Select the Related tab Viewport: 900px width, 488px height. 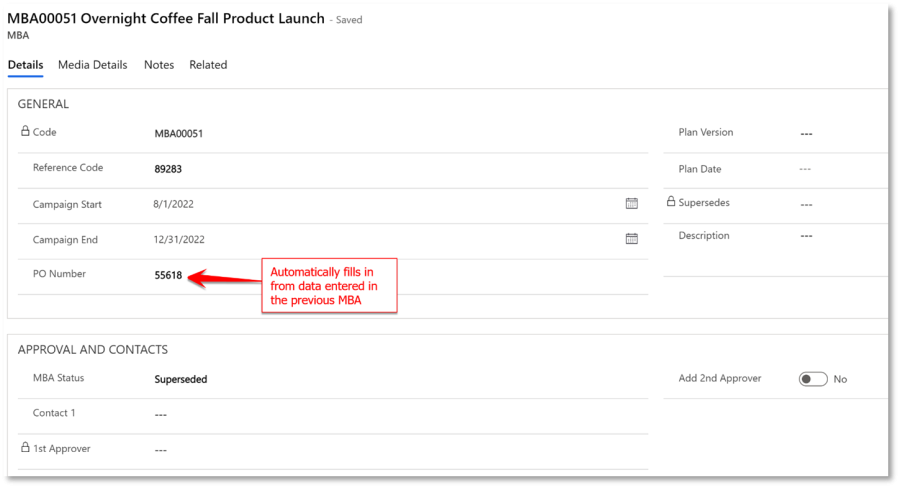point(208,65)
